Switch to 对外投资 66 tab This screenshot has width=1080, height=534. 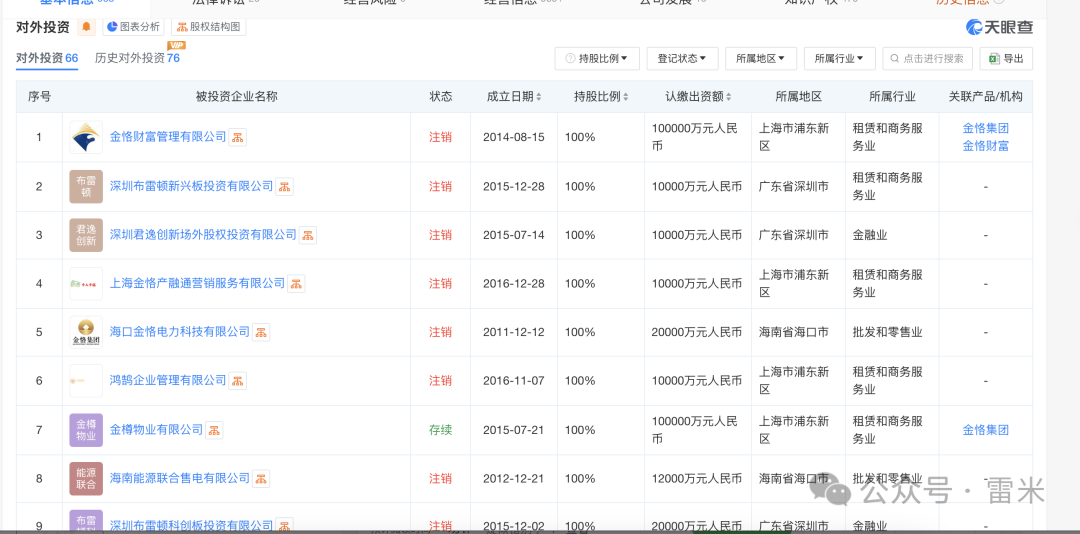coord(47,58)
